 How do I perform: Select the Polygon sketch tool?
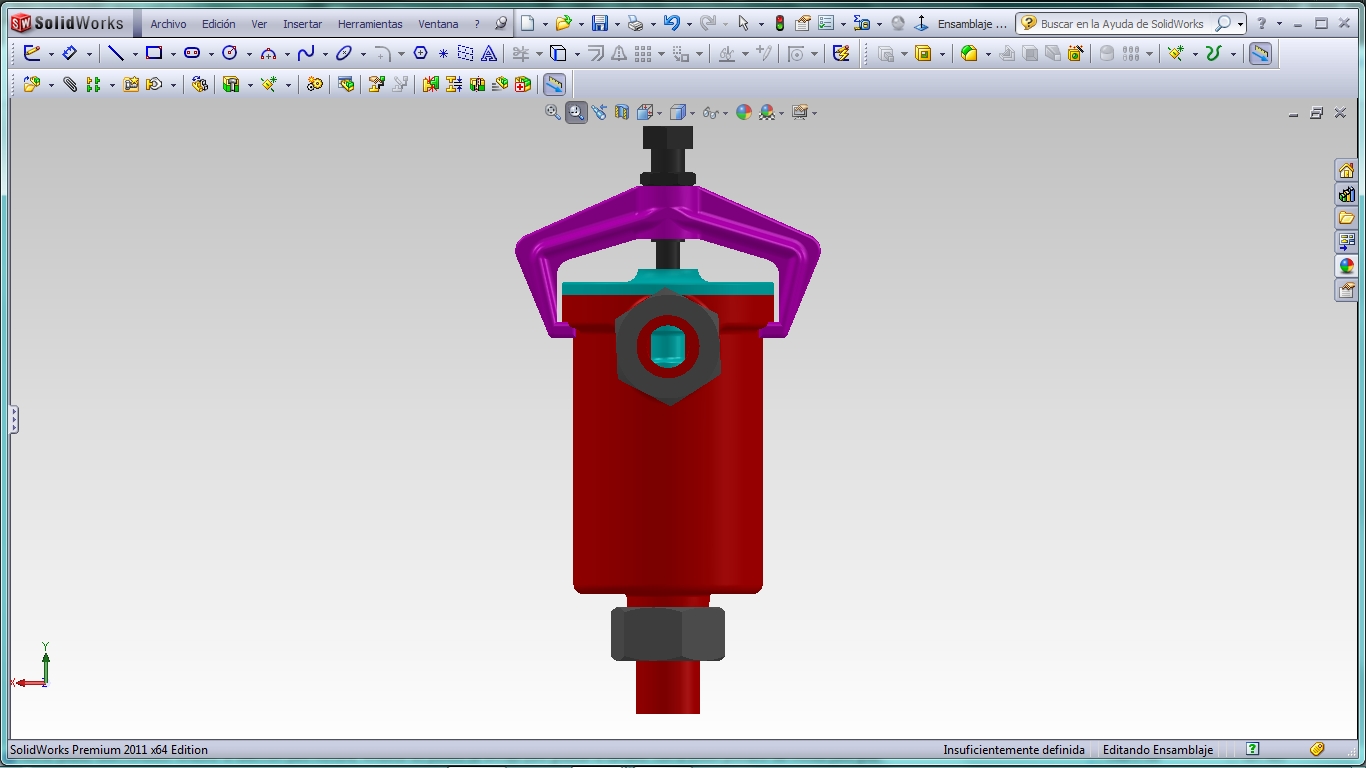[420, 53]
